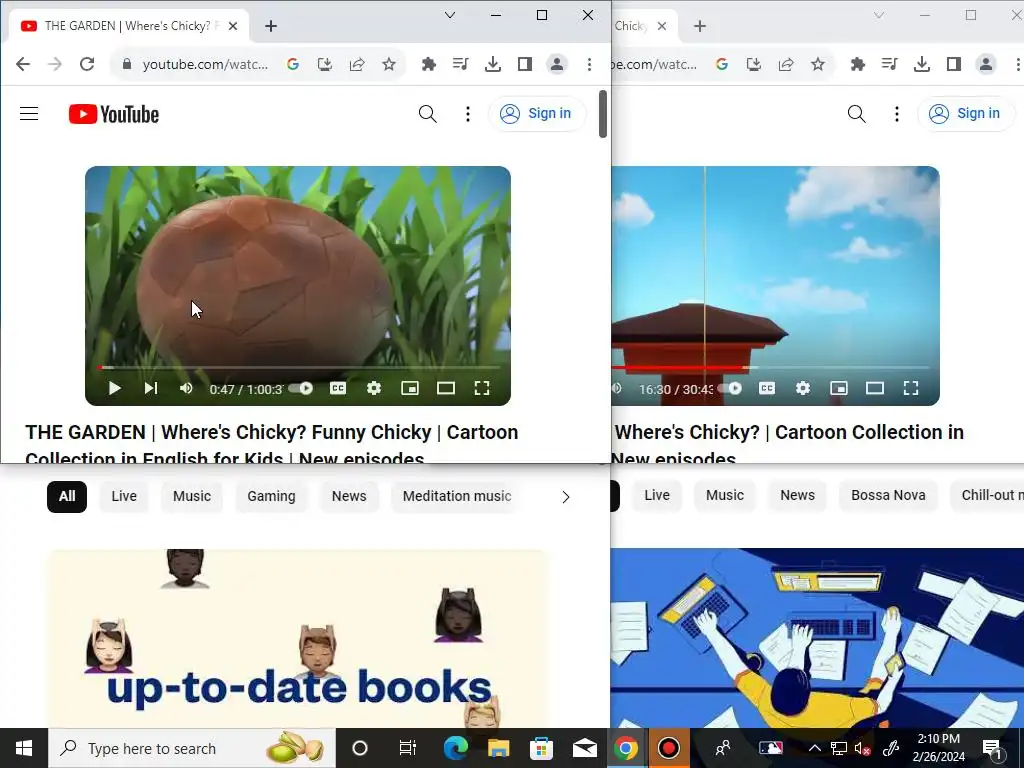This screenshot has width=1024, height=768.
Task: Click taskbar search box
Action: (x=192, y=748)
